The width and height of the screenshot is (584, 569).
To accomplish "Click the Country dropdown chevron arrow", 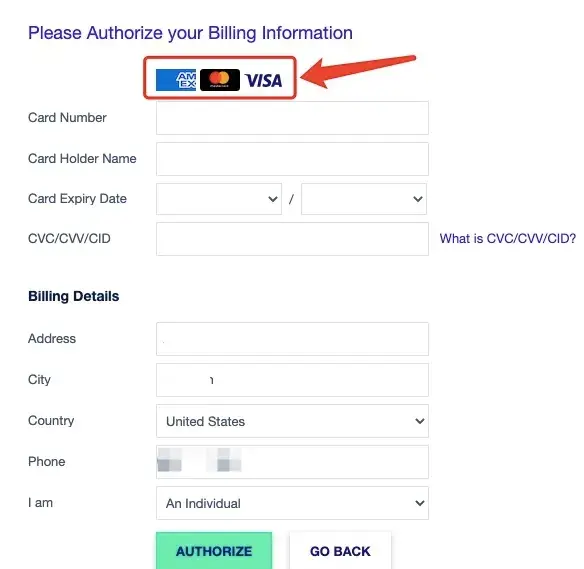I will pos(420,421).
